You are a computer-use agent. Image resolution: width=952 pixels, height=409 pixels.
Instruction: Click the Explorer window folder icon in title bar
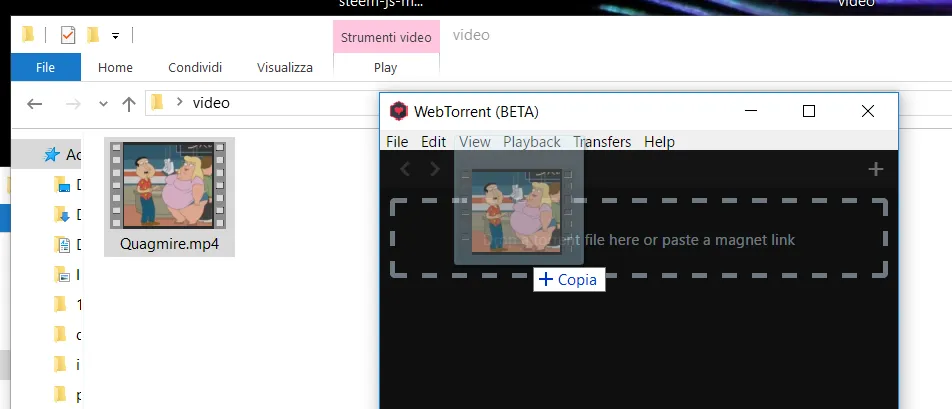pos(28,35)
